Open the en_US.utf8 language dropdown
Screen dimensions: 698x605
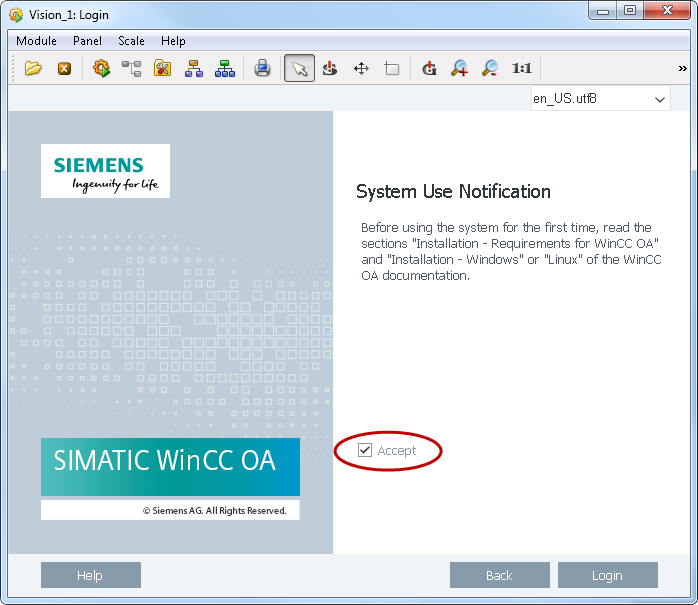600,99
